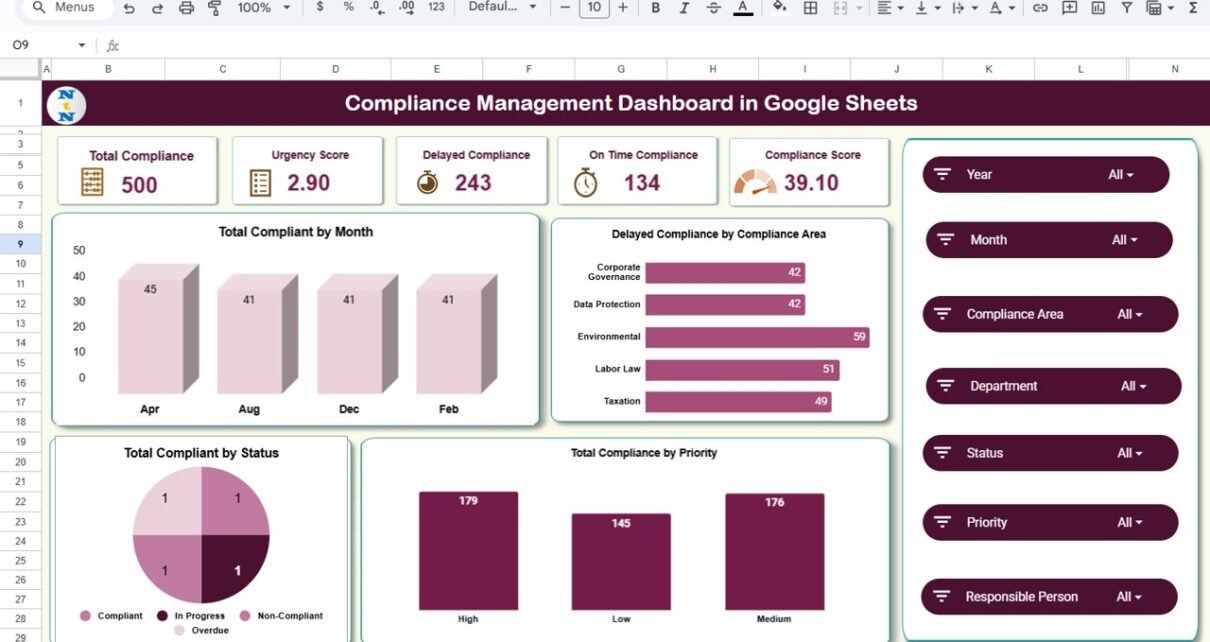1210x642 pixels.
Task: Click the Insert link icon
Action: point(1040,8)
